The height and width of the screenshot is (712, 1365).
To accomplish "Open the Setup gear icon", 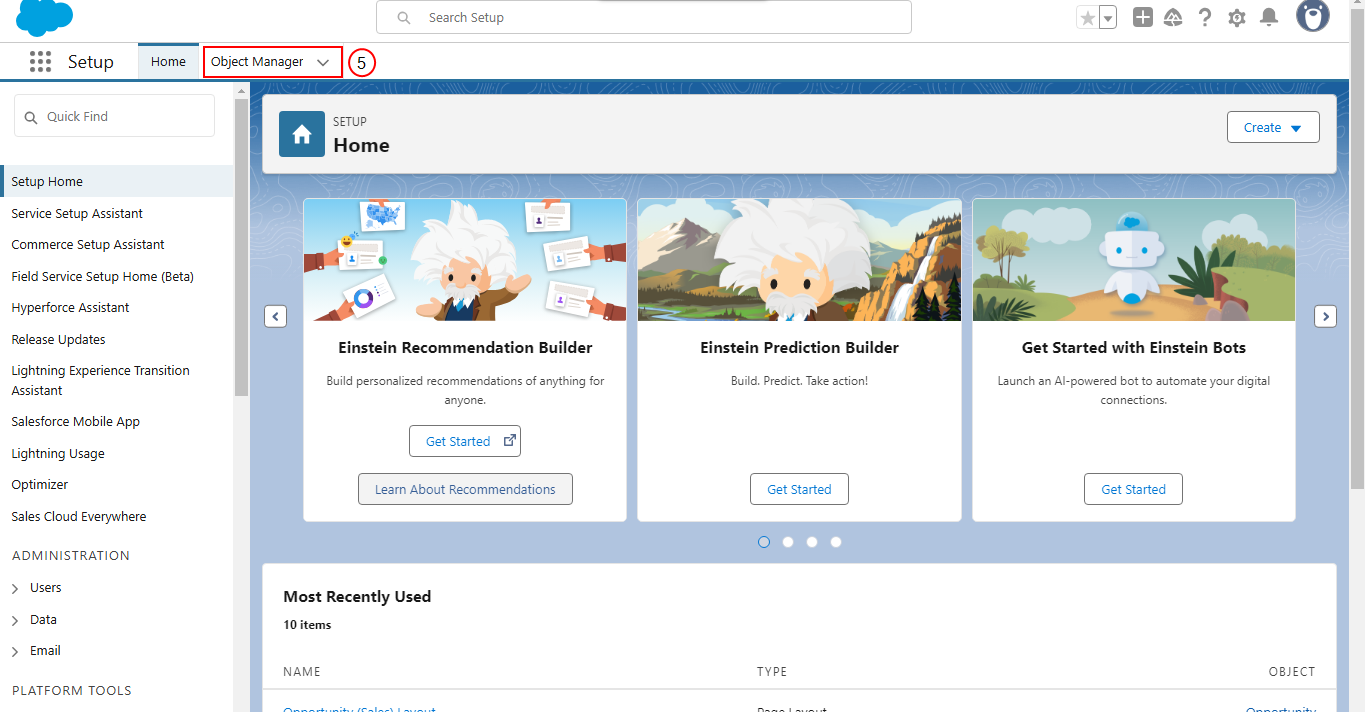I will click(x=1237, y=18).
